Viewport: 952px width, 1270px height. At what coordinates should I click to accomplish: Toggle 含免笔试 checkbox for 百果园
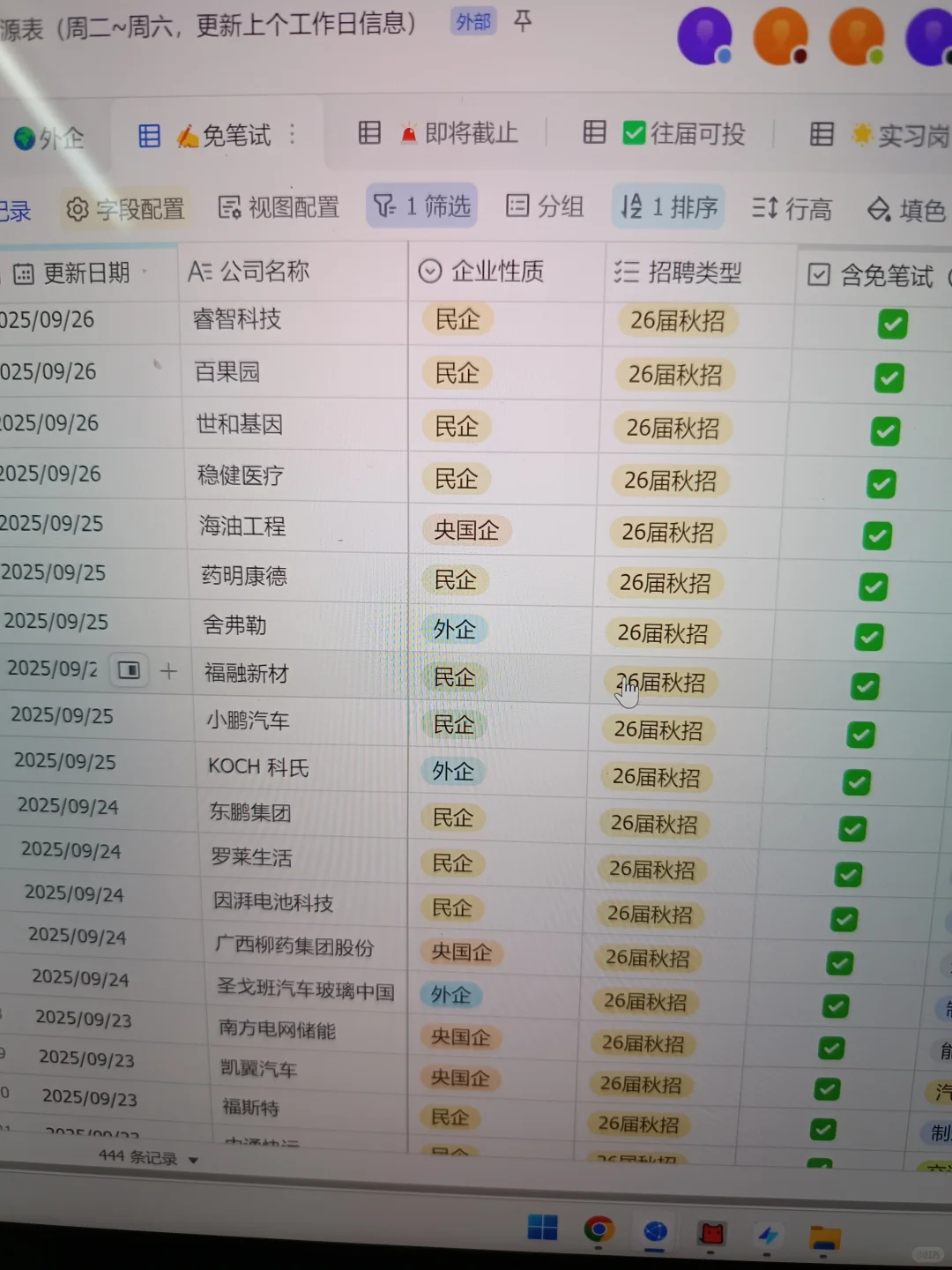(889, 378)
